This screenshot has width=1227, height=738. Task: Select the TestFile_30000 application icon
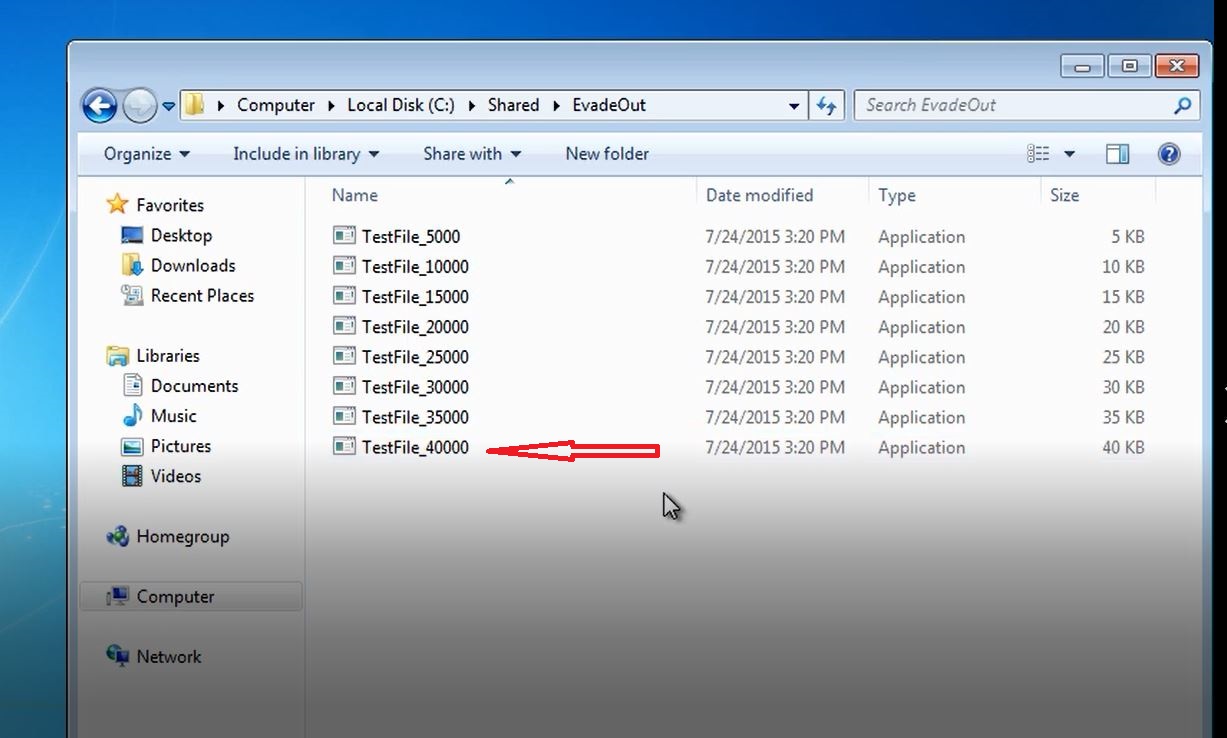pyautogui.click(x=344, y=387)
